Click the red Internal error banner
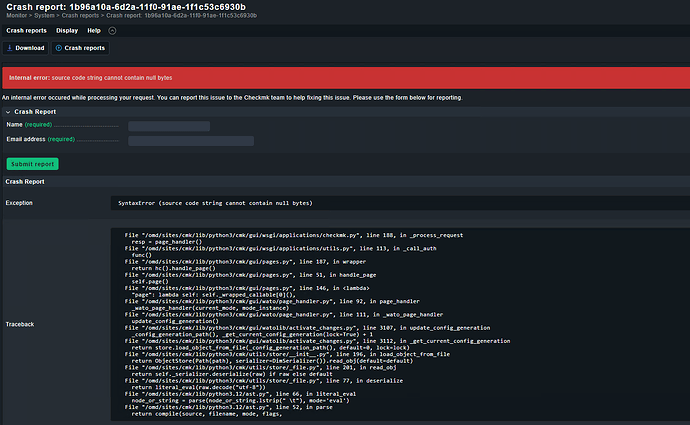690x425 pixels. point(345,76)
